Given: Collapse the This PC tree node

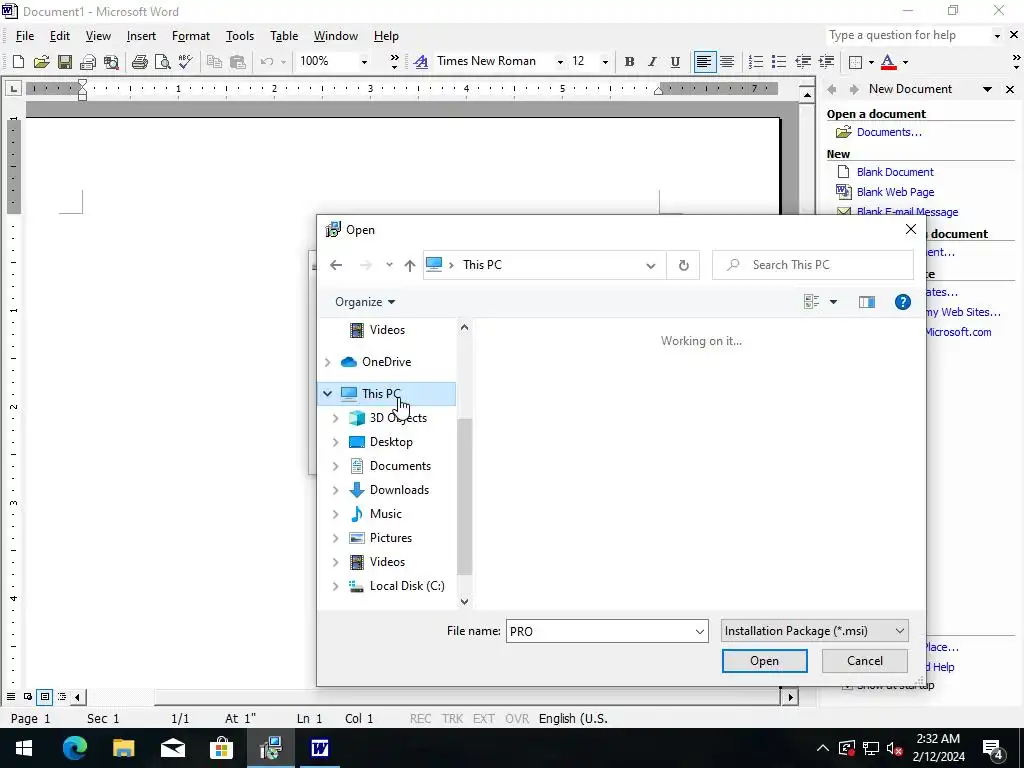Looking at the screenshot, I should (328, 394).
